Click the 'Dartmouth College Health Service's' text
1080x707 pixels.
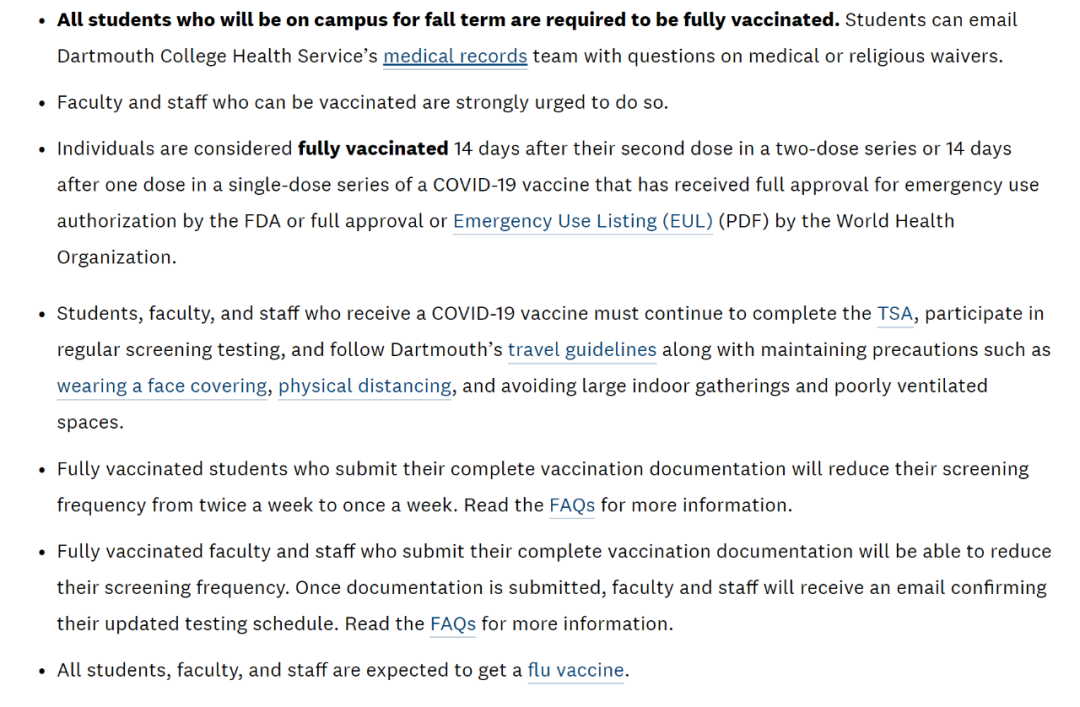point(216,56)
